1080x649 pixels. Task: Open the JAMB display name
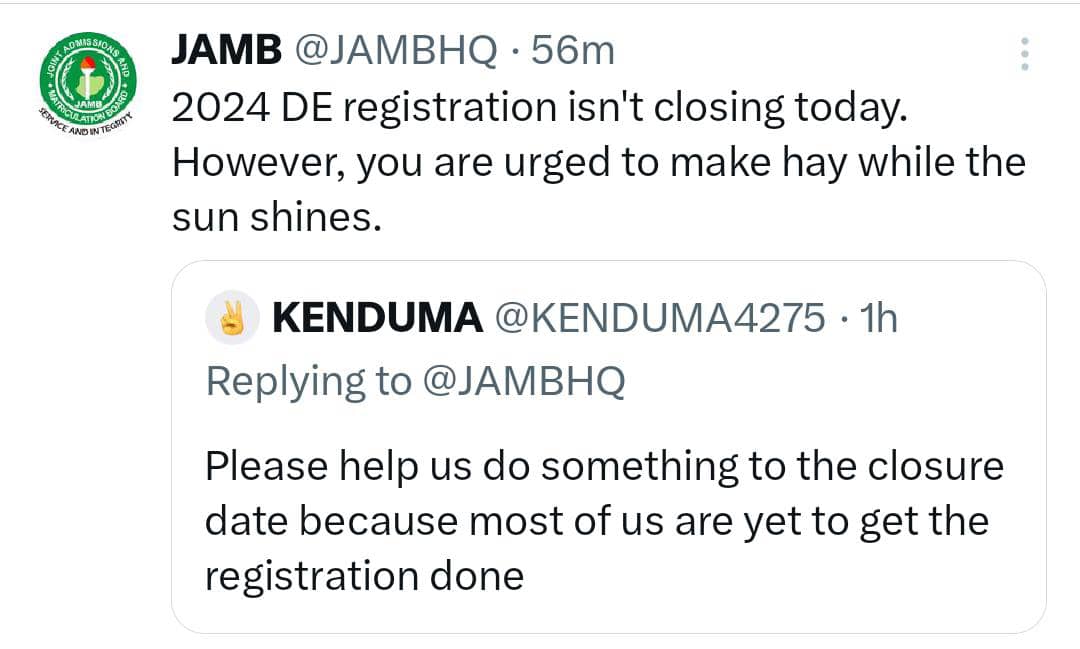coord(226,50)
